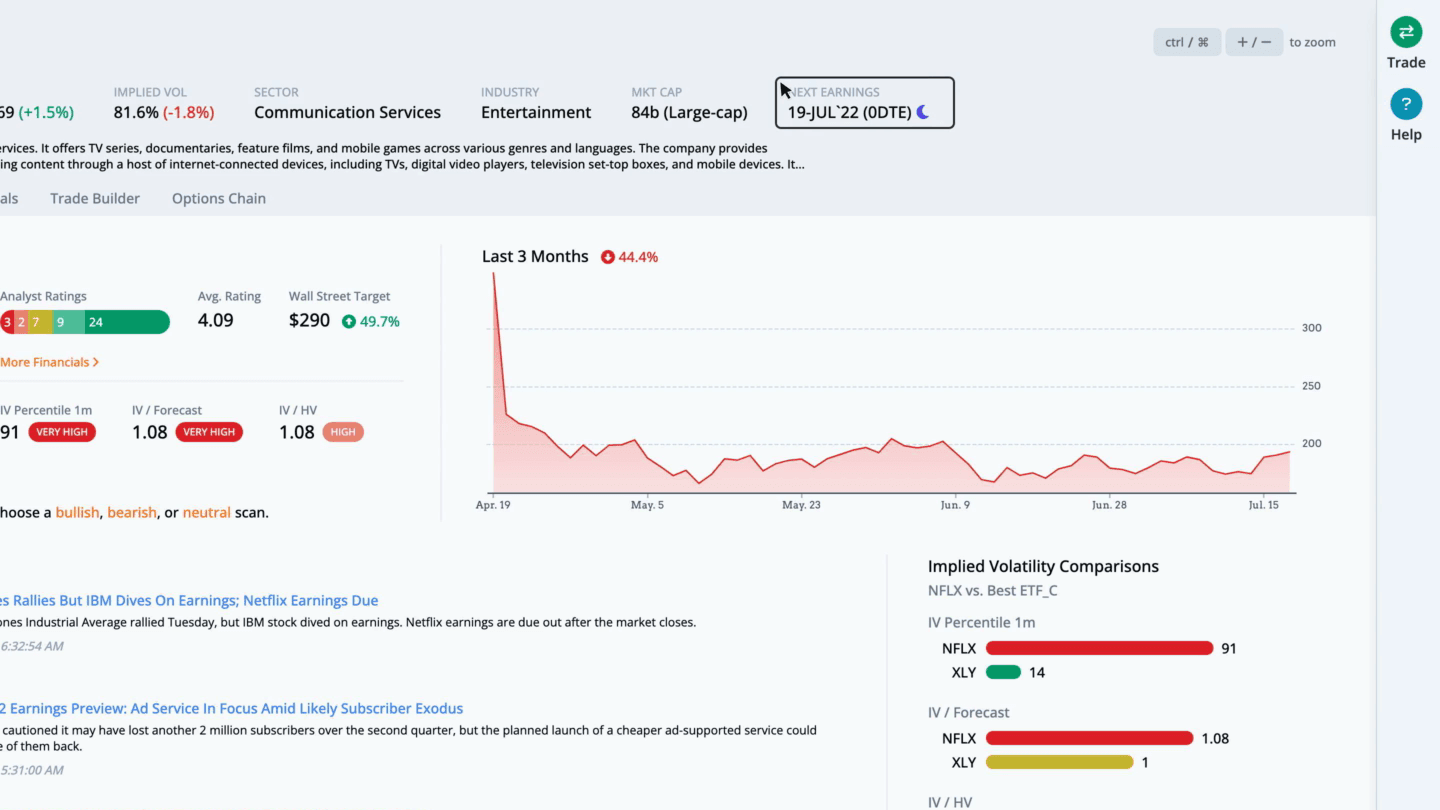Click the moon icon beside earnings date
The width and height of the screenshot is (1440, 810).
(923, 112)
